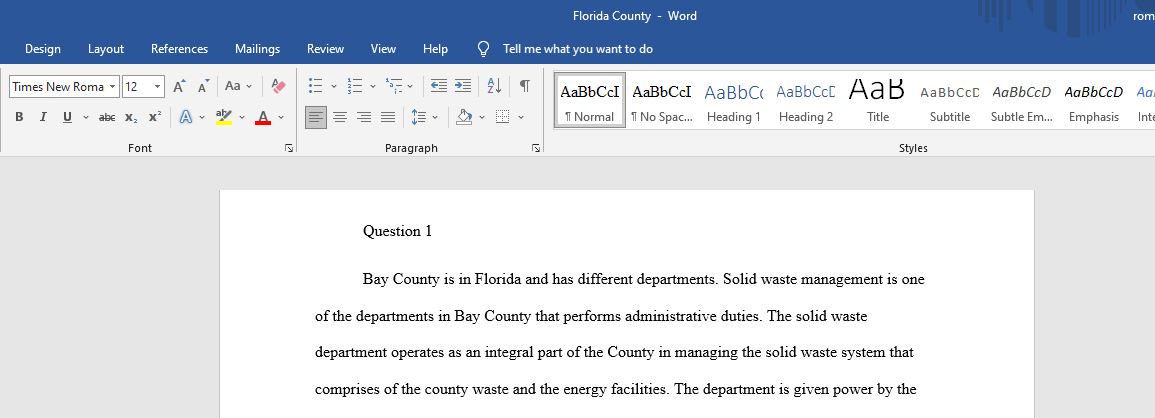Go to the View tab
Screen dimensions: 1155x418
click(383, 49)
